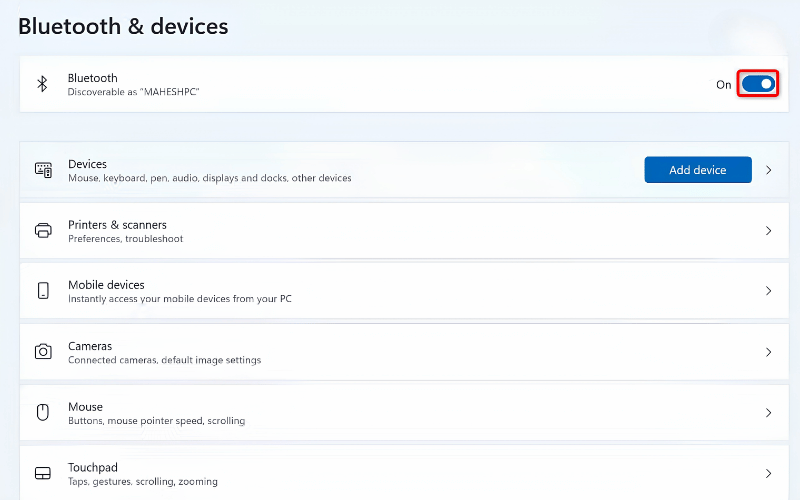Click the Cameras camera icon
The height and width of the screenshot is (500, 800).
click(x=43, y=352)
